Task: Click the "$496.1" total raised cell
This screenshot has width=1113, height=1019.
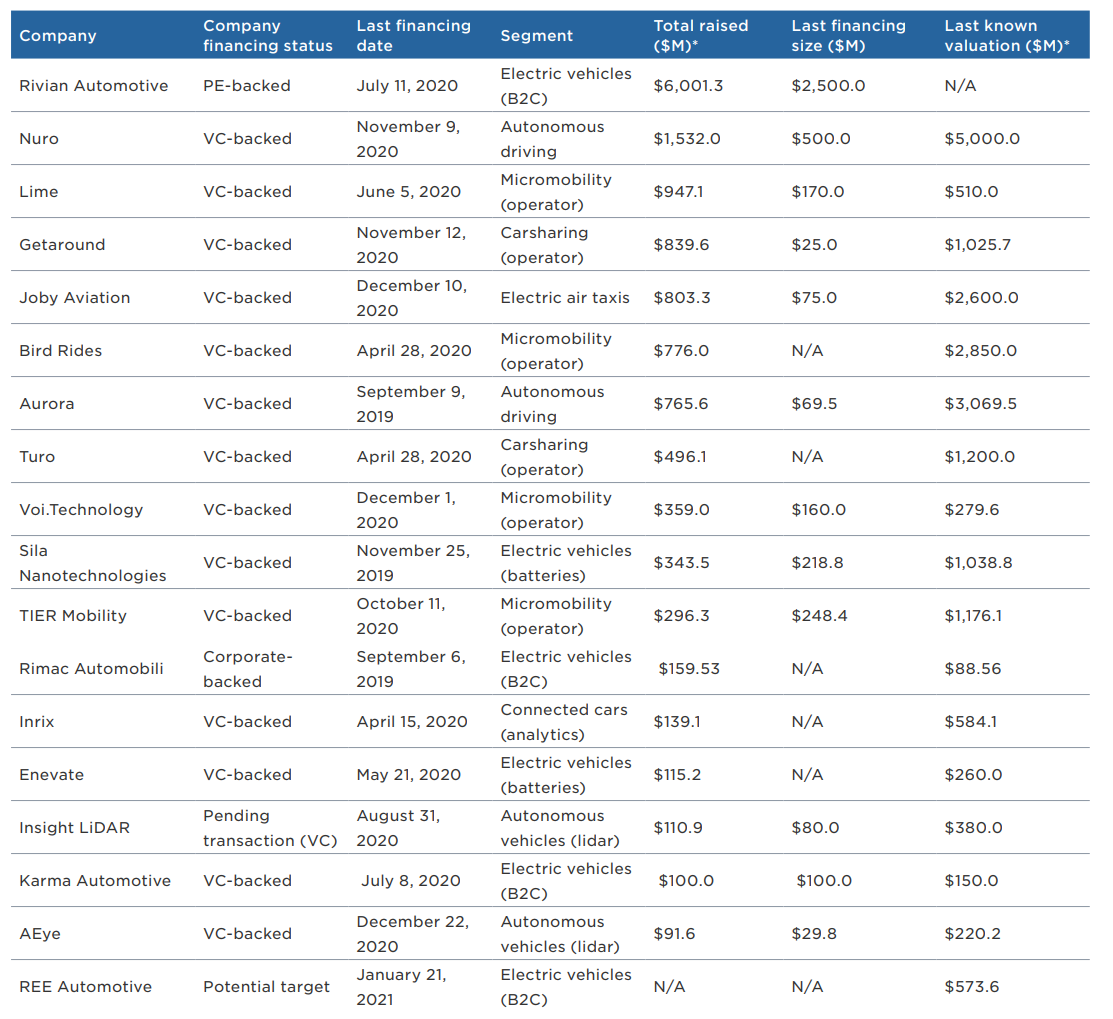Action: pyautogui.click(x=680, y=456)
